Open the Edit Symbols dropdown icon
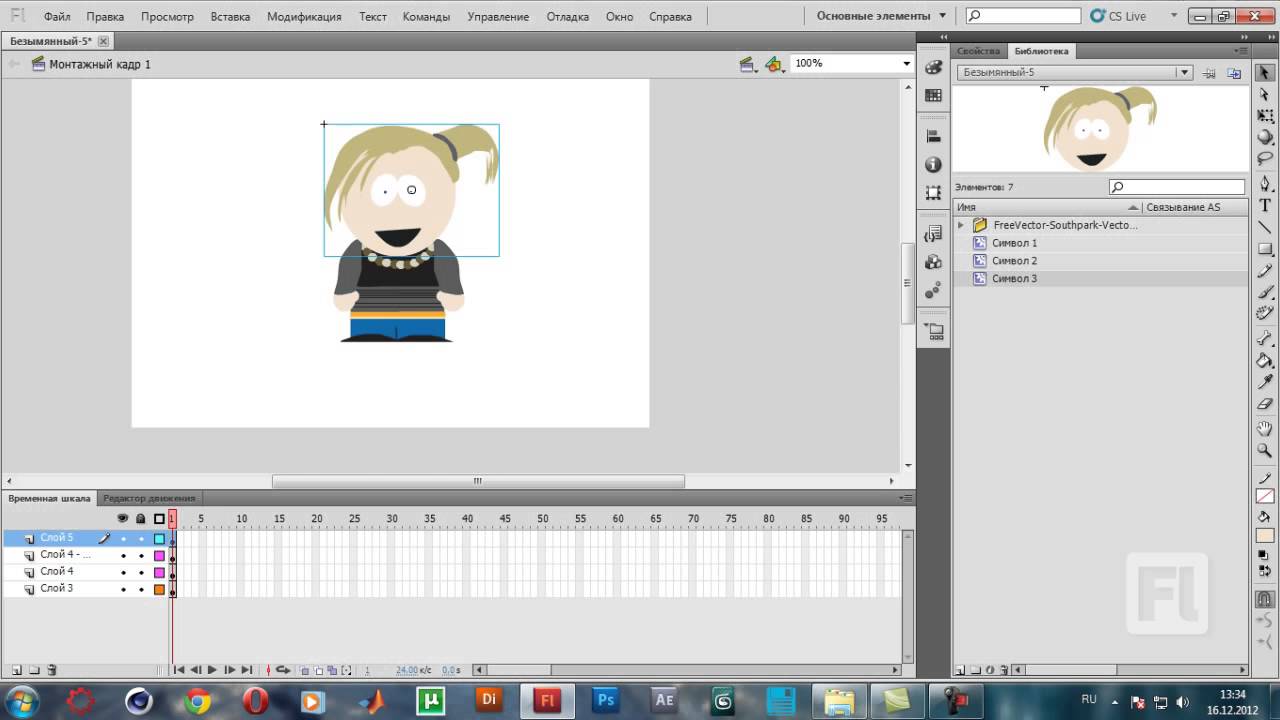Image resolution: width=1280 pixels, height=720 pixels. [773, 64]
